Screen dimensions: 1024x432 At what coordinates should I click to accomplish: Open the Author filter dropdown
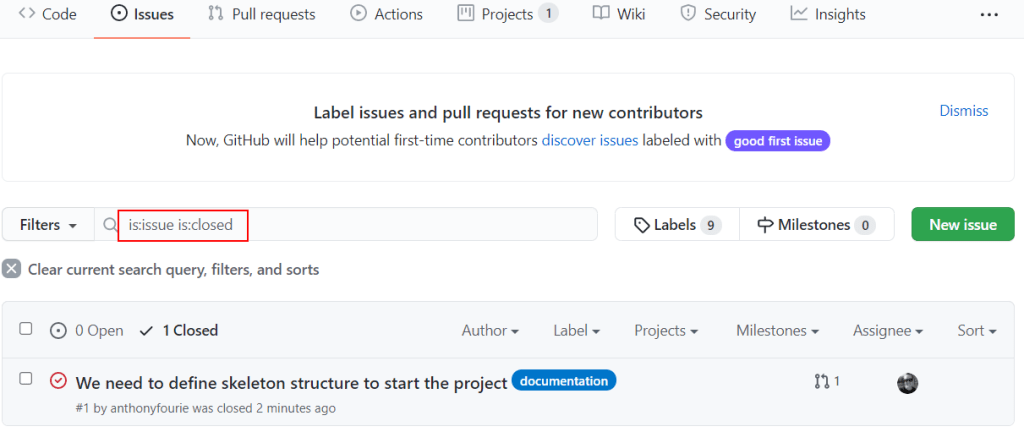coord(490,330)
